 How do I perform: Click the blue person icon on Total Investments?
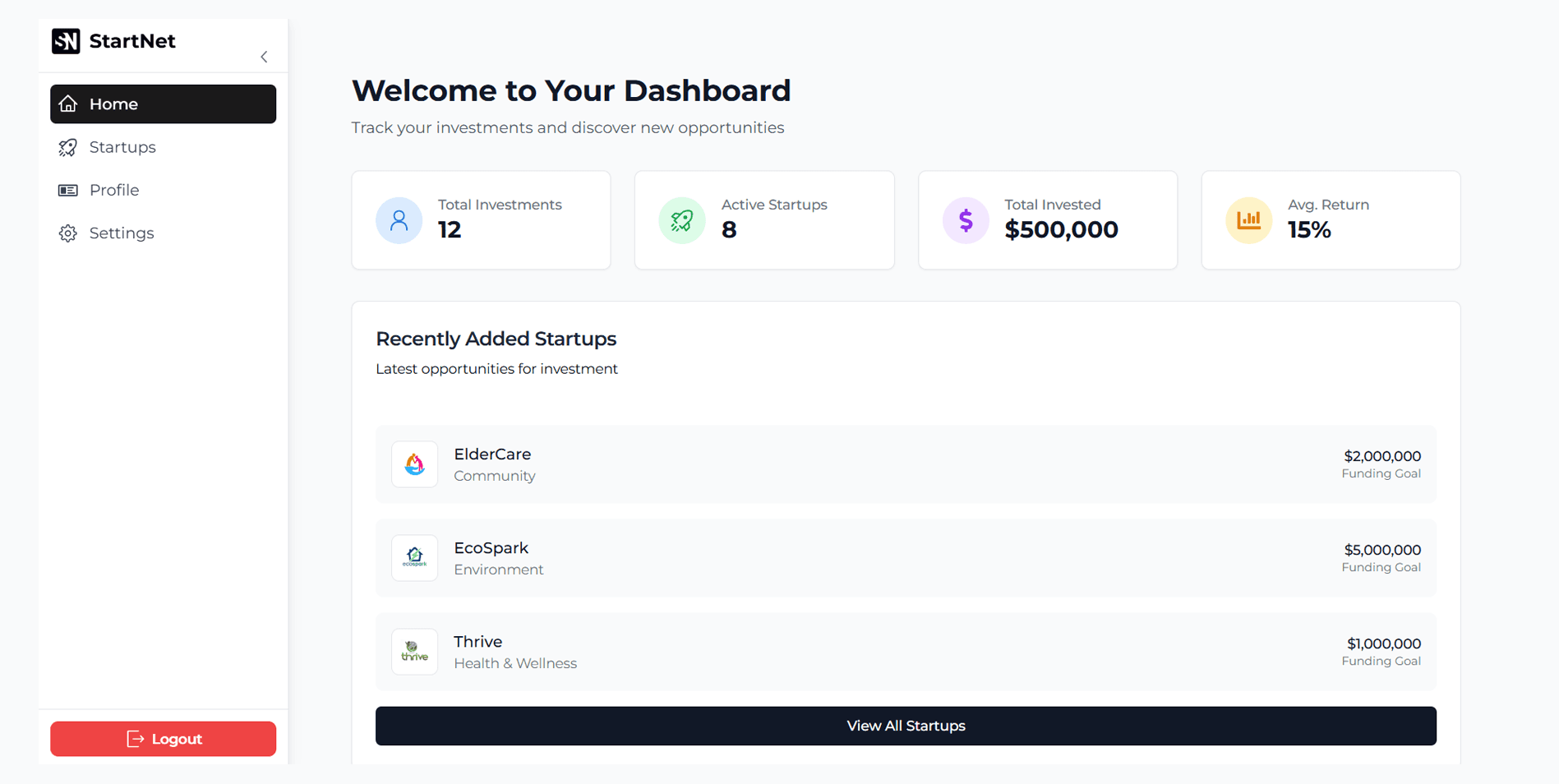(x=399, y=219)
